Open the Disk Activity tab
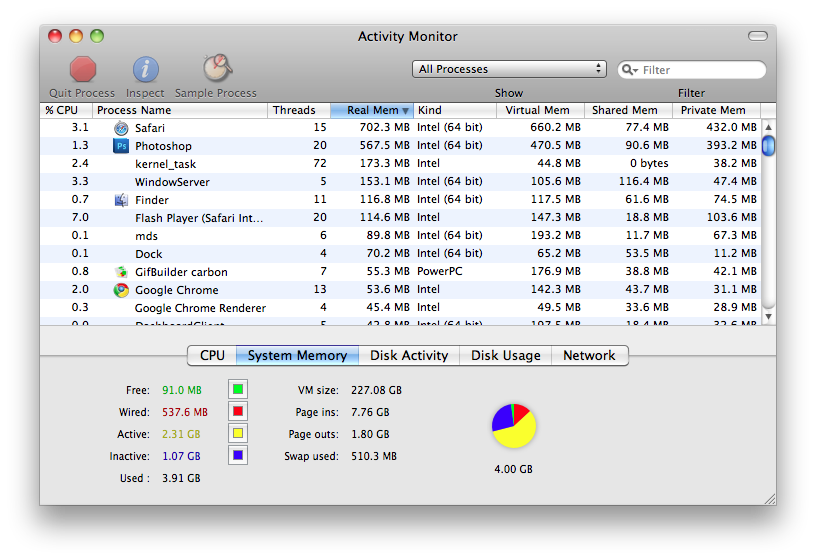 click(409, 355)
